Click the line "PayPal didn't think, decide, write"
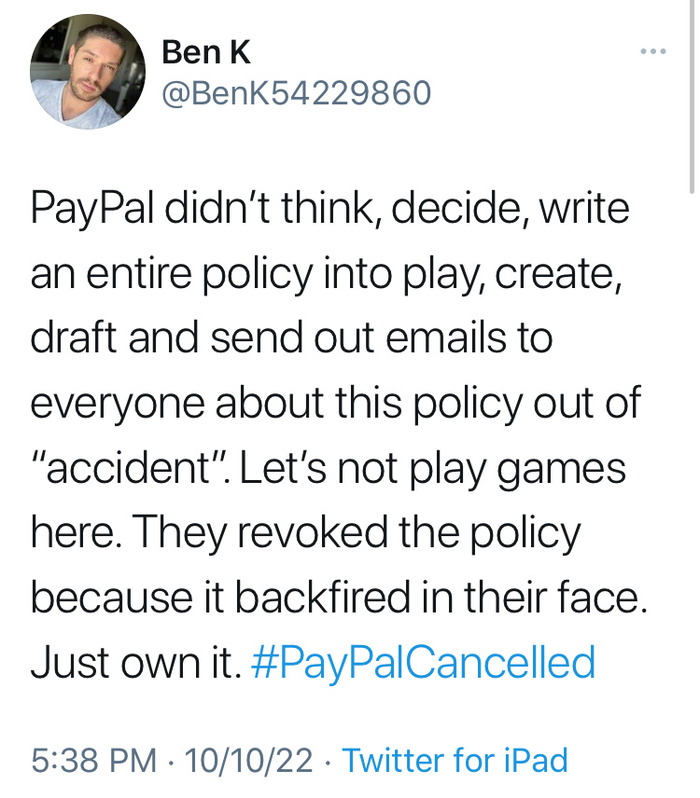700x798 pixels. [x=330, y=209]
